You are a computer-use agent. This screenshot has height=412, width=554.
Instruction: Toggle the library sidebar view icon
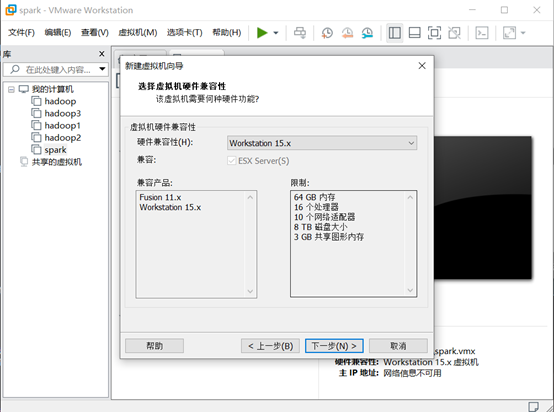point(395,33)
